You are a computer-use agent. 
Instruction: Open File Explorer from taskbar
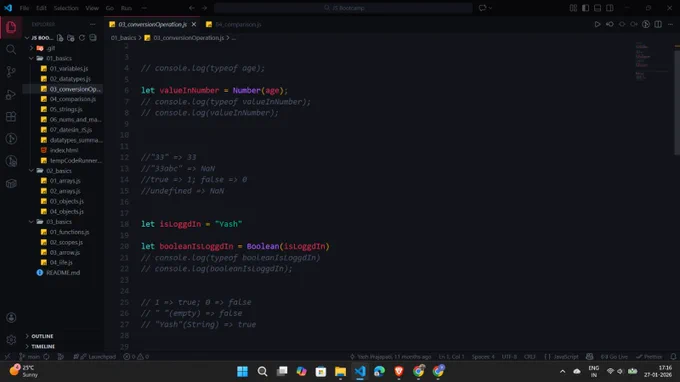pyautogui.click(x=340, y=371)
